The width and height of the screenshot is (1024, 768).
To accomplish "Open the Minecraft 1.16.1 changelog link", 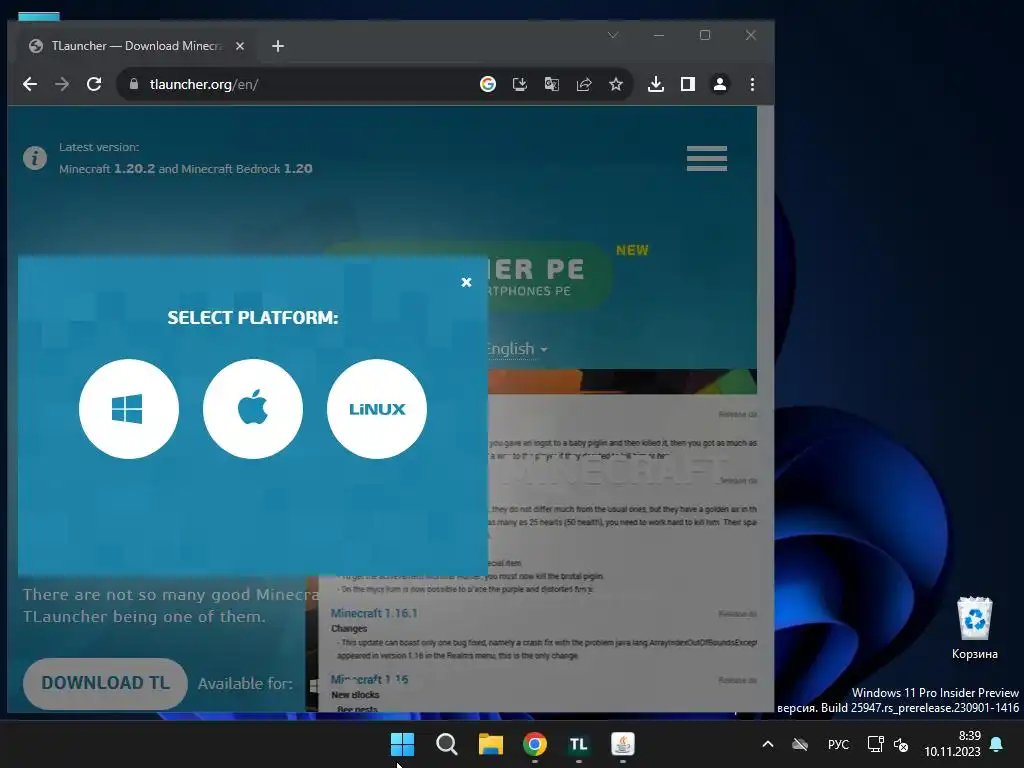I will (x=374, y=613).
